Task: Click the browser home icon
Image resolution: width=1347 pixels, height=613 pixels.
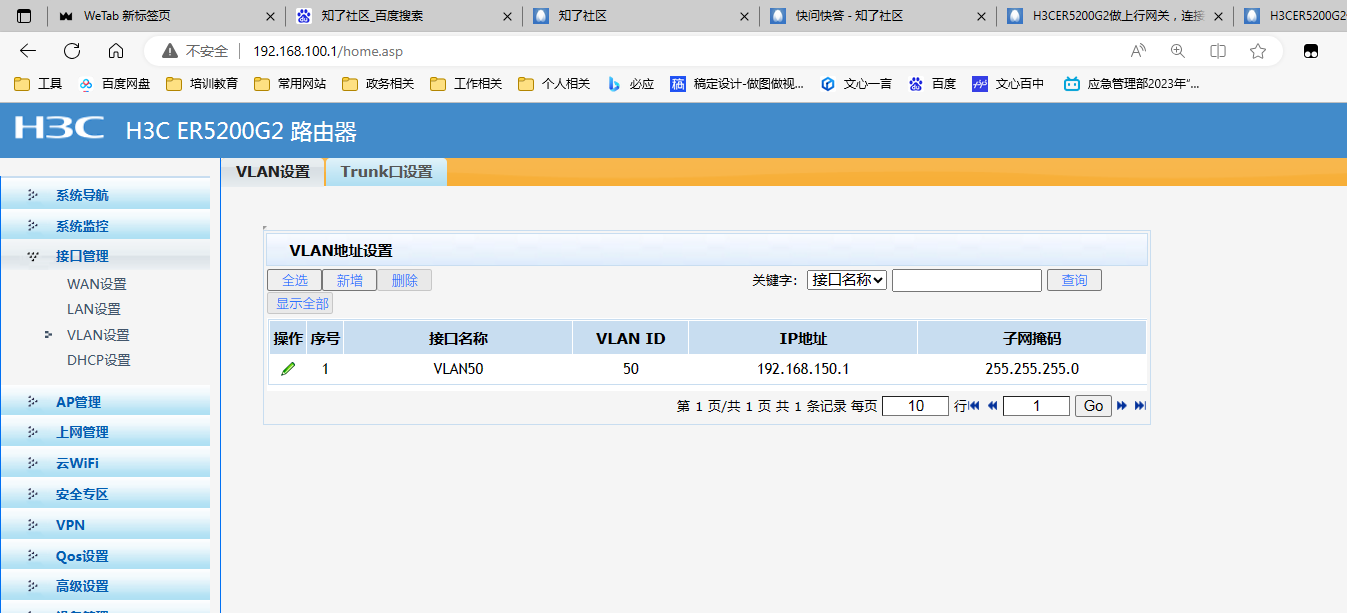Action: click(x=116, y=51)
